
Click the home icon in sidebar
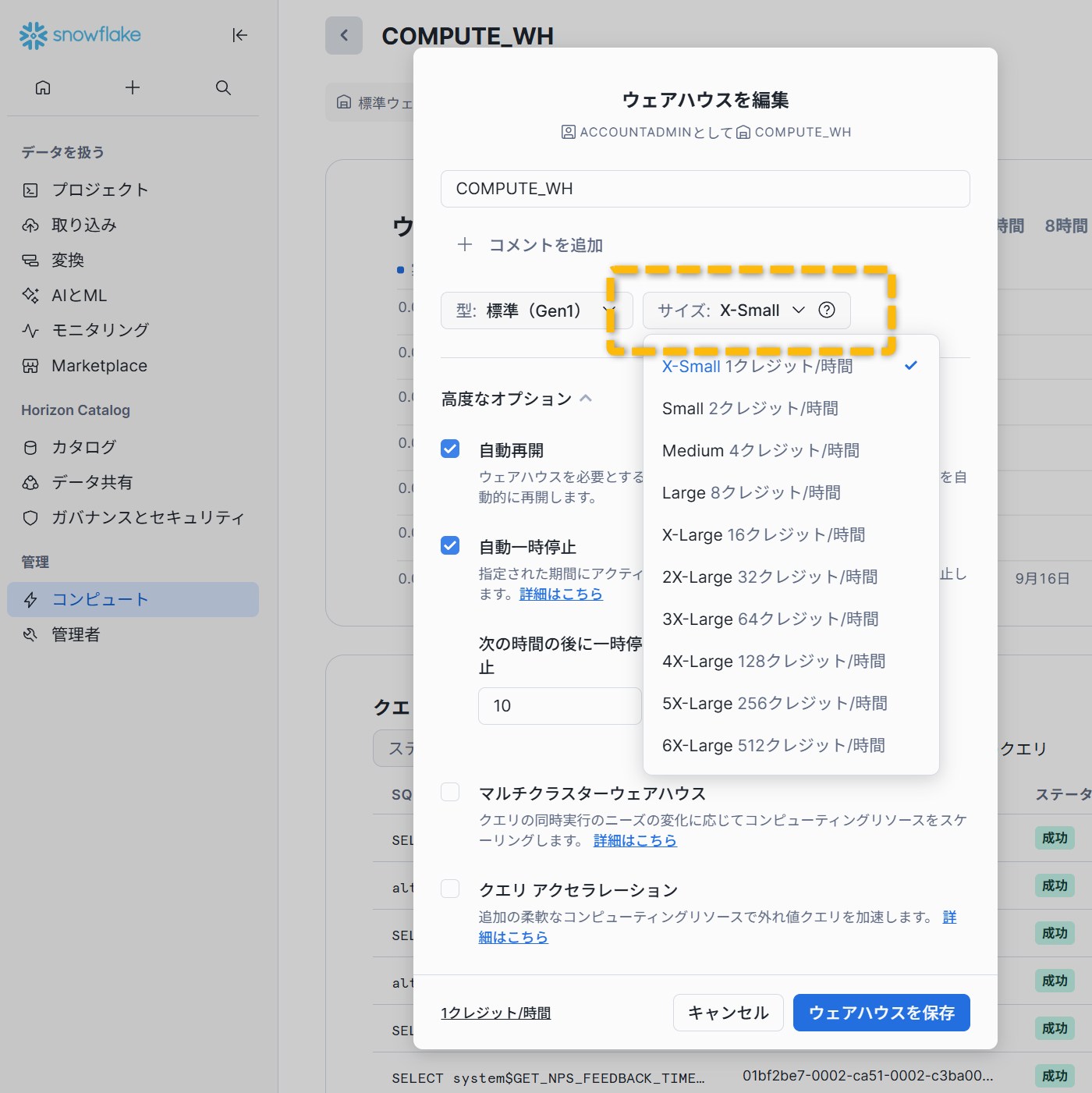(x=43, y=87)
